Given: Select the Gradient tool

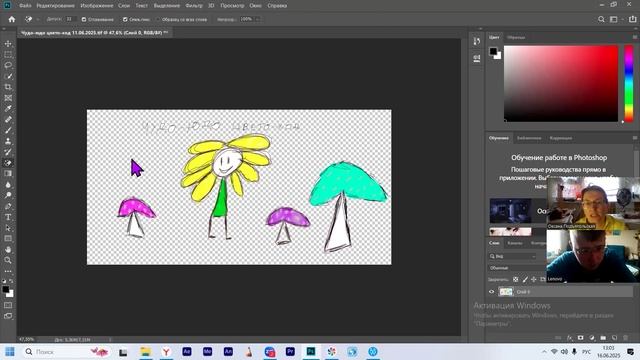Looking at the screenshot, I should (8, 173).
